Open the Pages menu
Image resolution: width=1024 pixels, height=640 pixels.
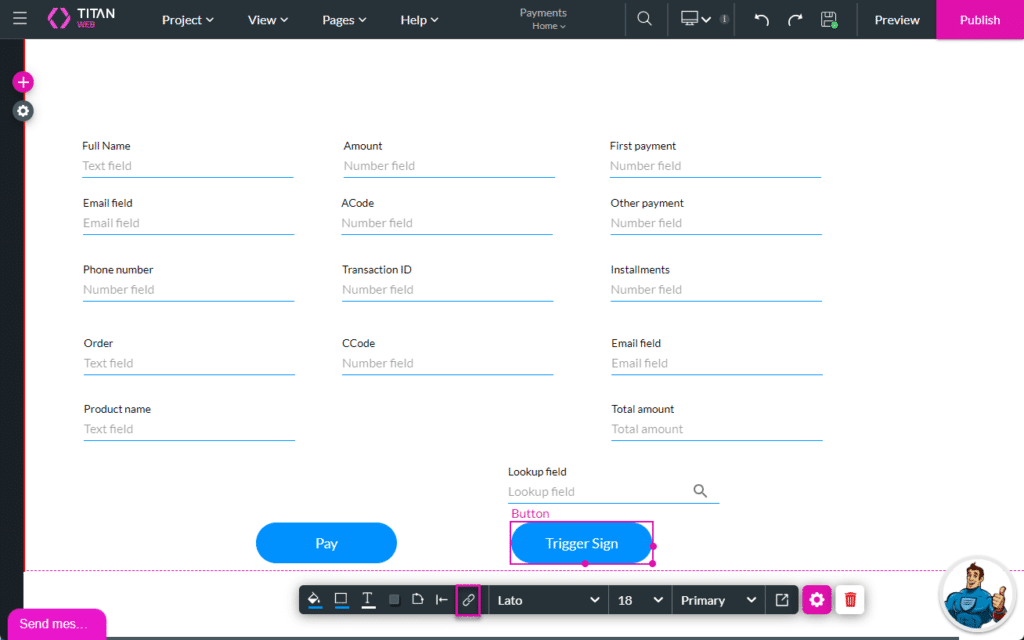point(344,20)
